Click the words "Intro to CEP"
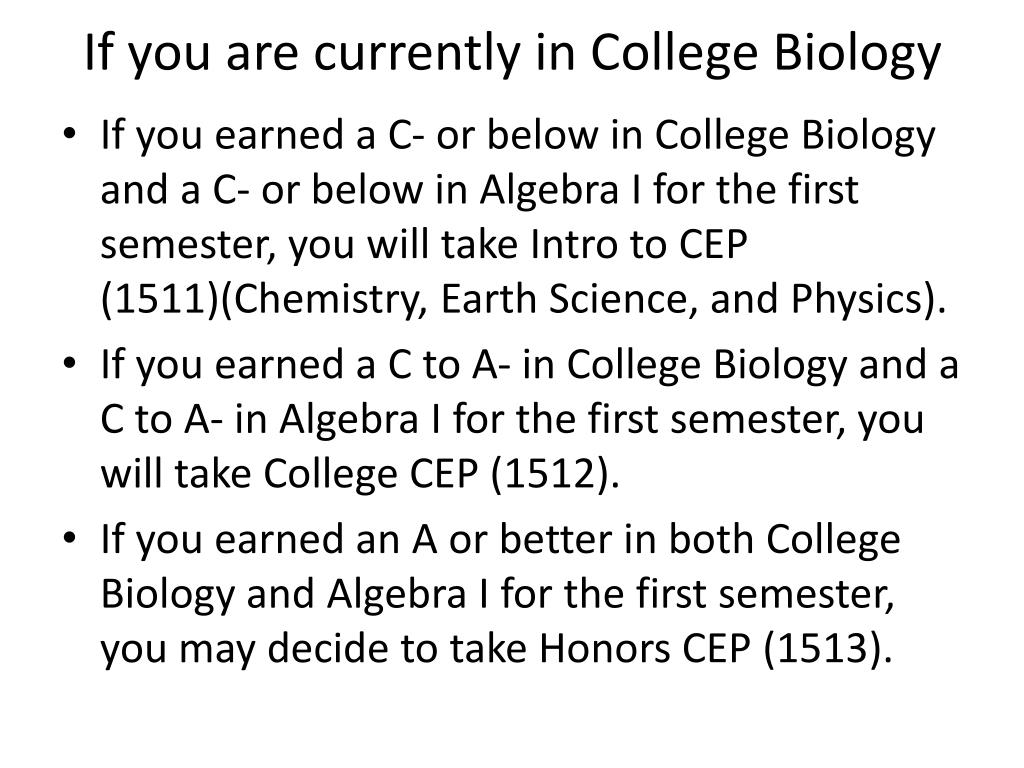This screenshot has width=1024, height=768. click(639, 244)
